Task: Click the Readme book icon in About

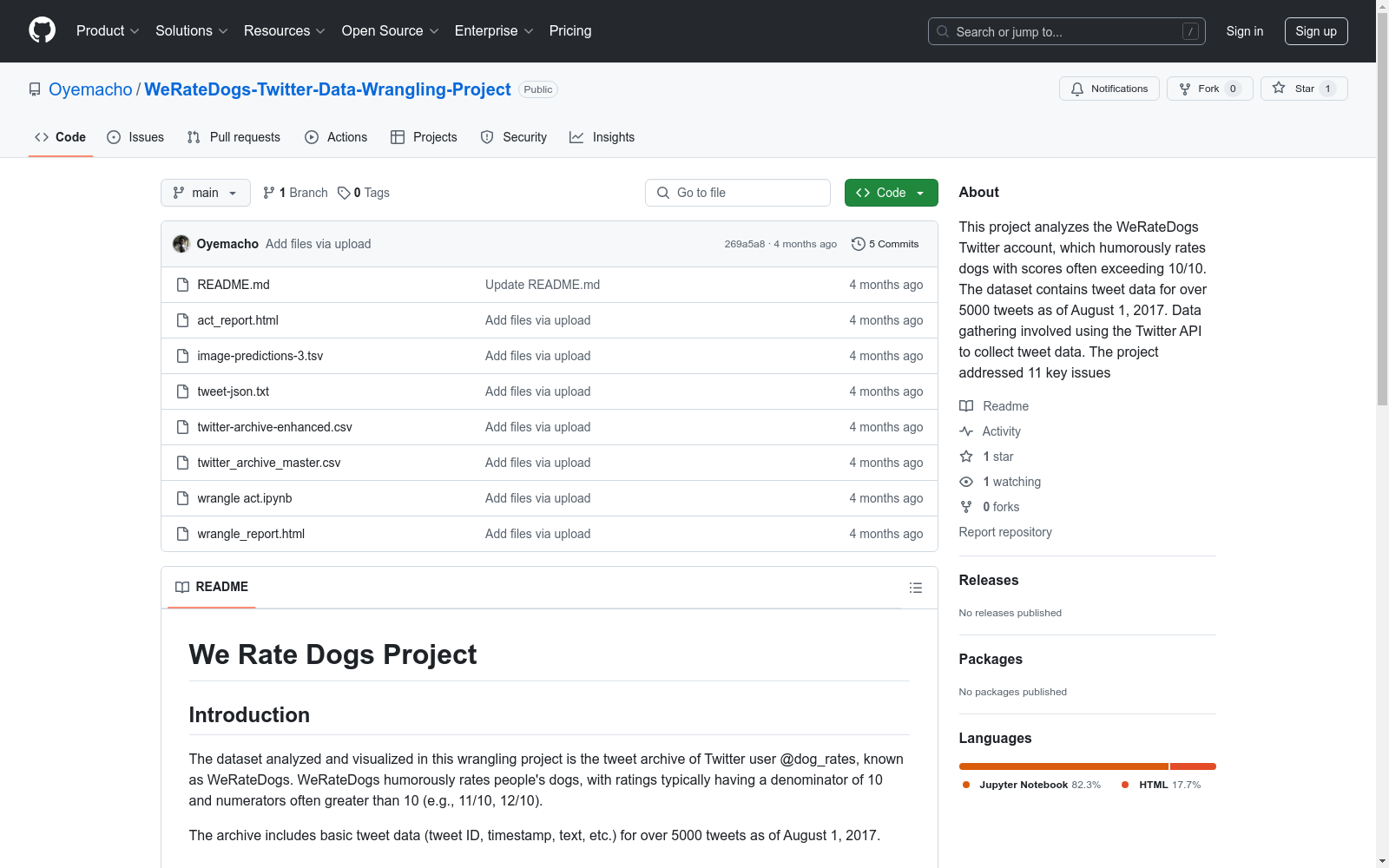Action: [966, 406]
